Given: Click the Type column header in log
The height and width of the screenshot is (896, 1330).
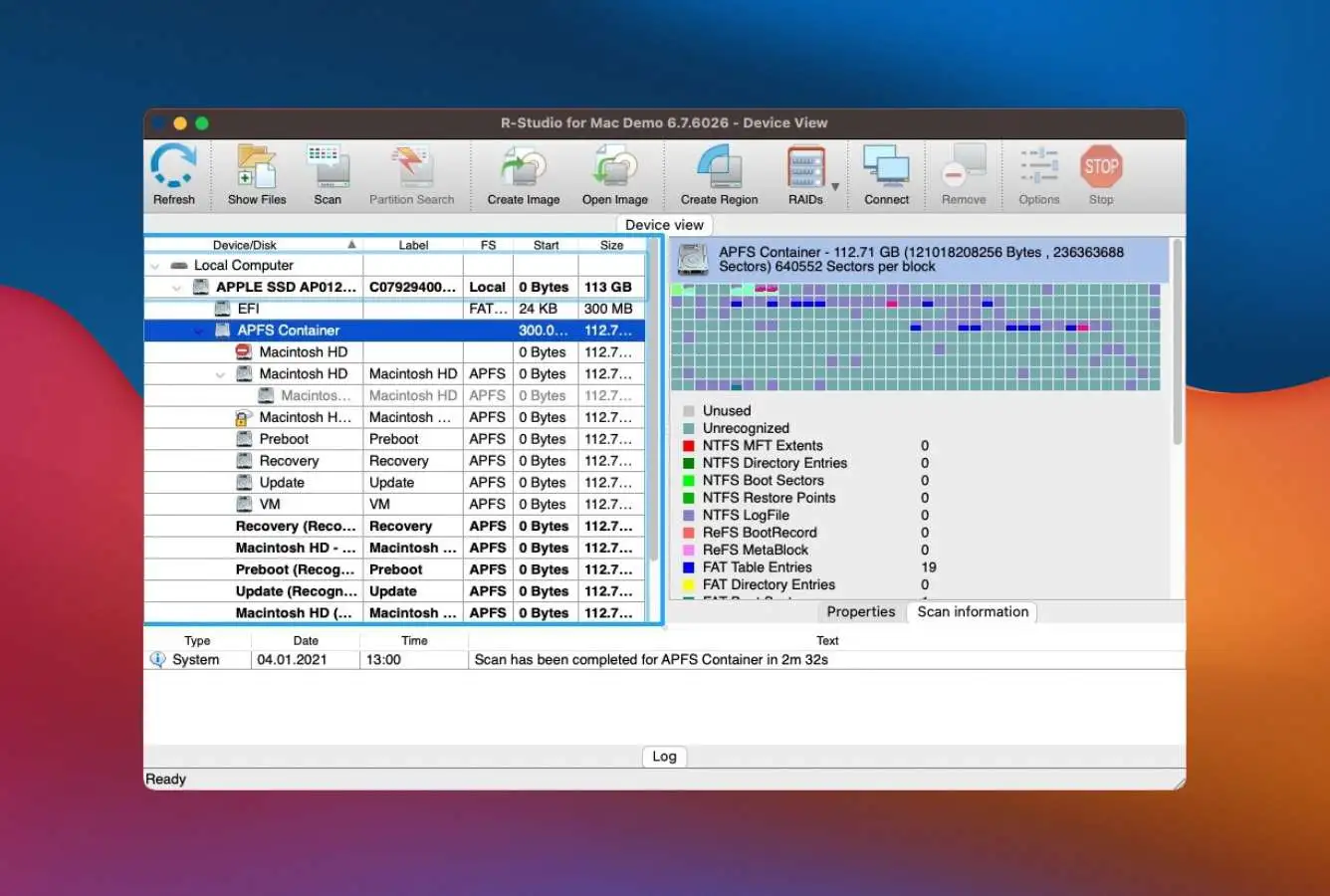Looking at the screenshot, I should [x=197, y=641].
